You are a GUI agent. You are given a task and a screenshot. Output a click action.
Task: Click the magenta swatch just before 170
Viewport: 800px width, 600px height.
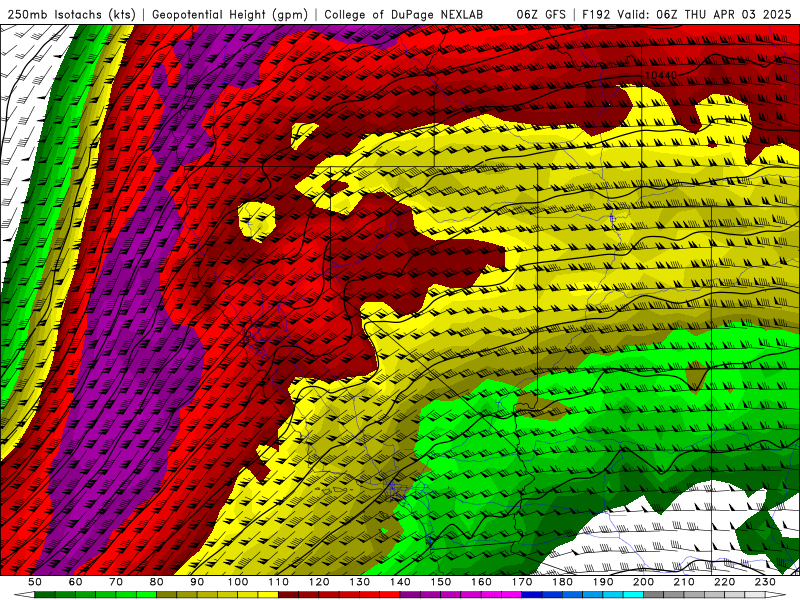(512, 595)
